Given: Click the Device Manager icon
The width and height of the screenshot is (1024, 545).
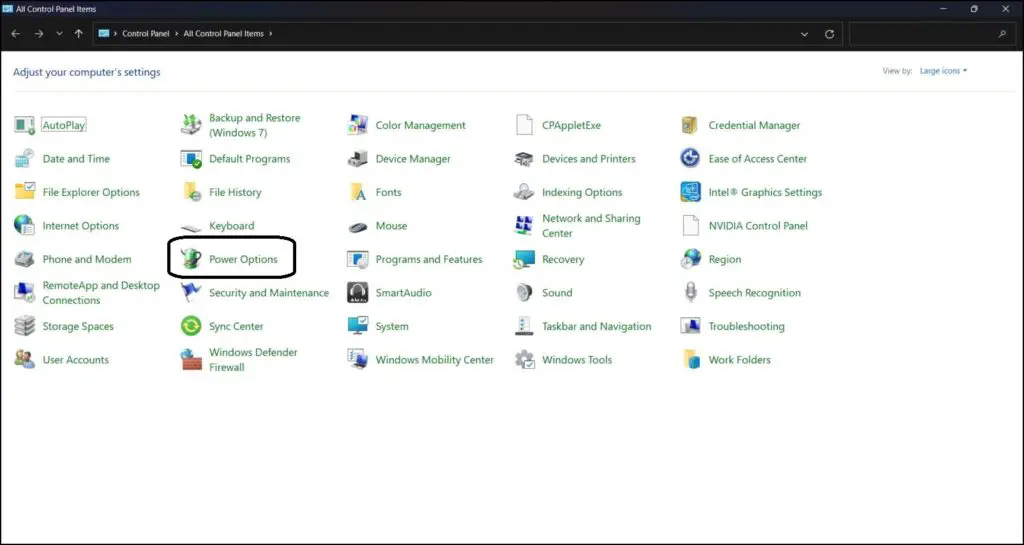Looking at the screenshot, I should 357,159.
